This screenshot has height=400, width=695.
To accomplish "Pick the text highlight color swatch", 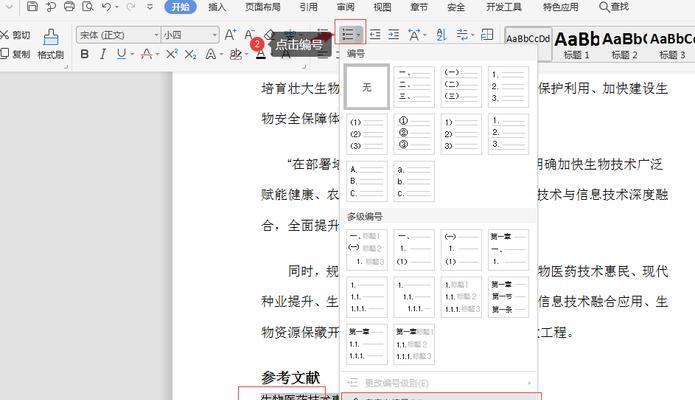I will (235, 54).
